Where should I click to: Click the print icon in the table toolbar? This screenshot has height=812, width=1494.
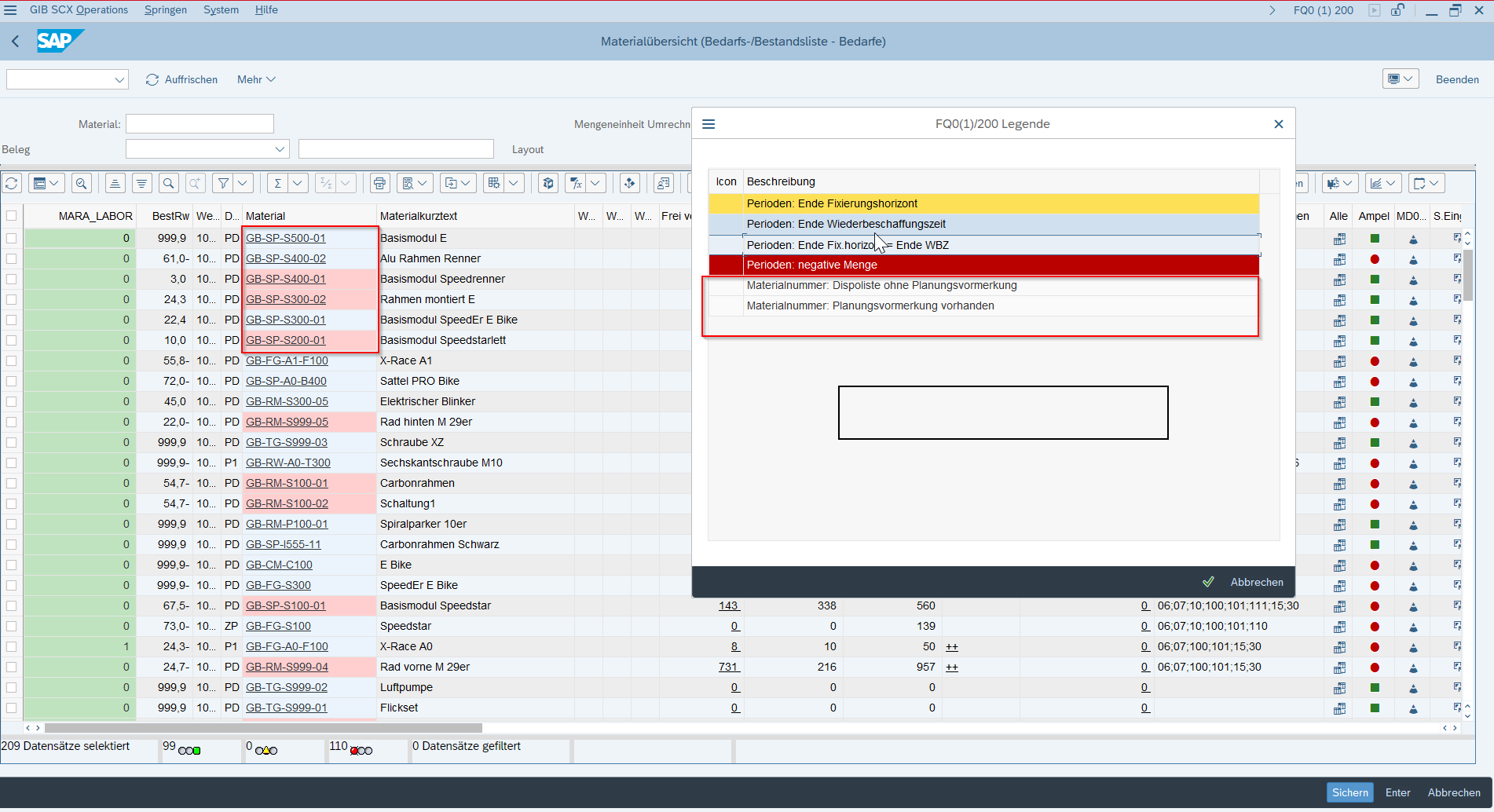click(x=380, y=183)
